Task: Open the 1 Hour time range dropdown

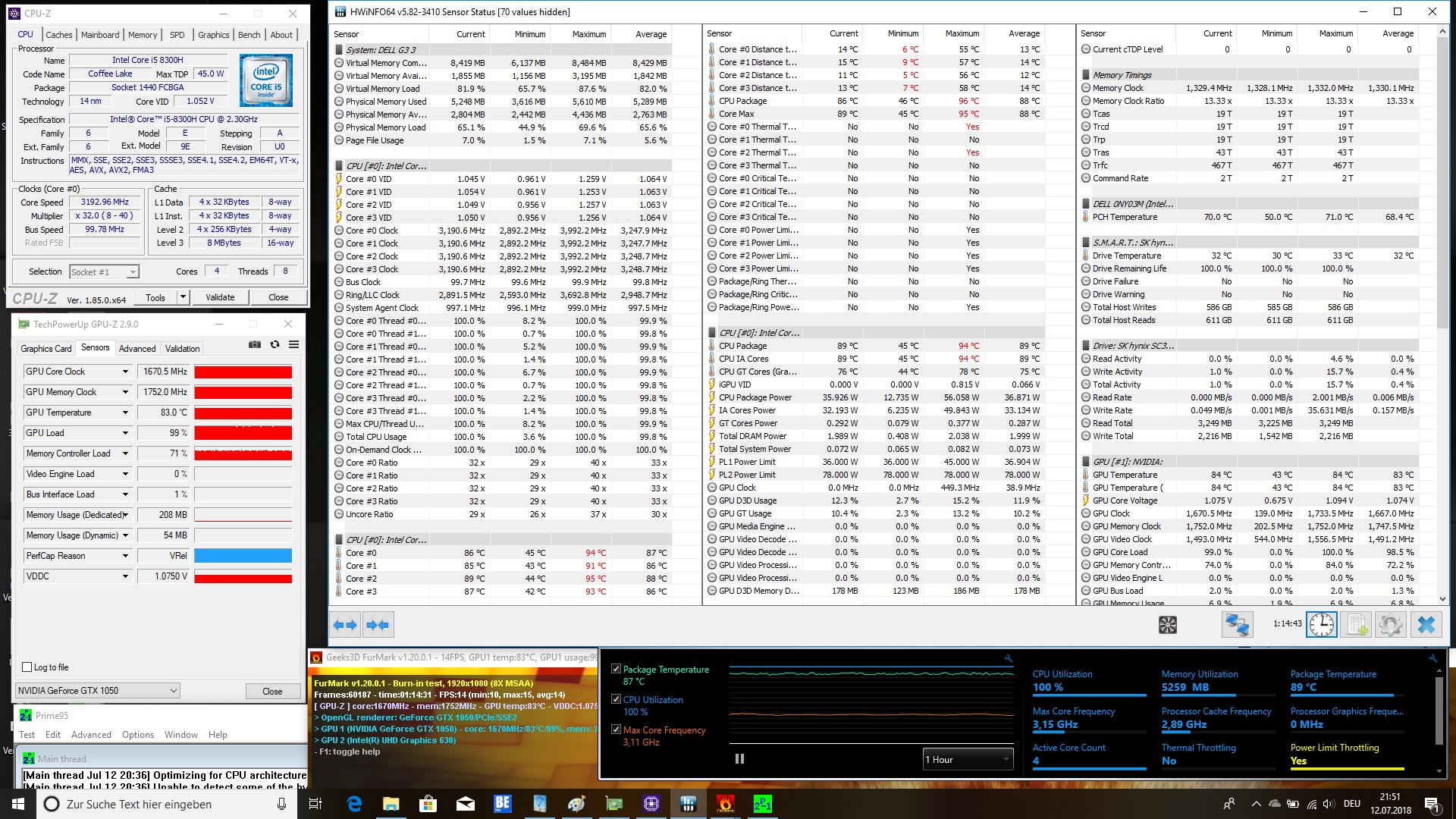Action: point(968,759)
